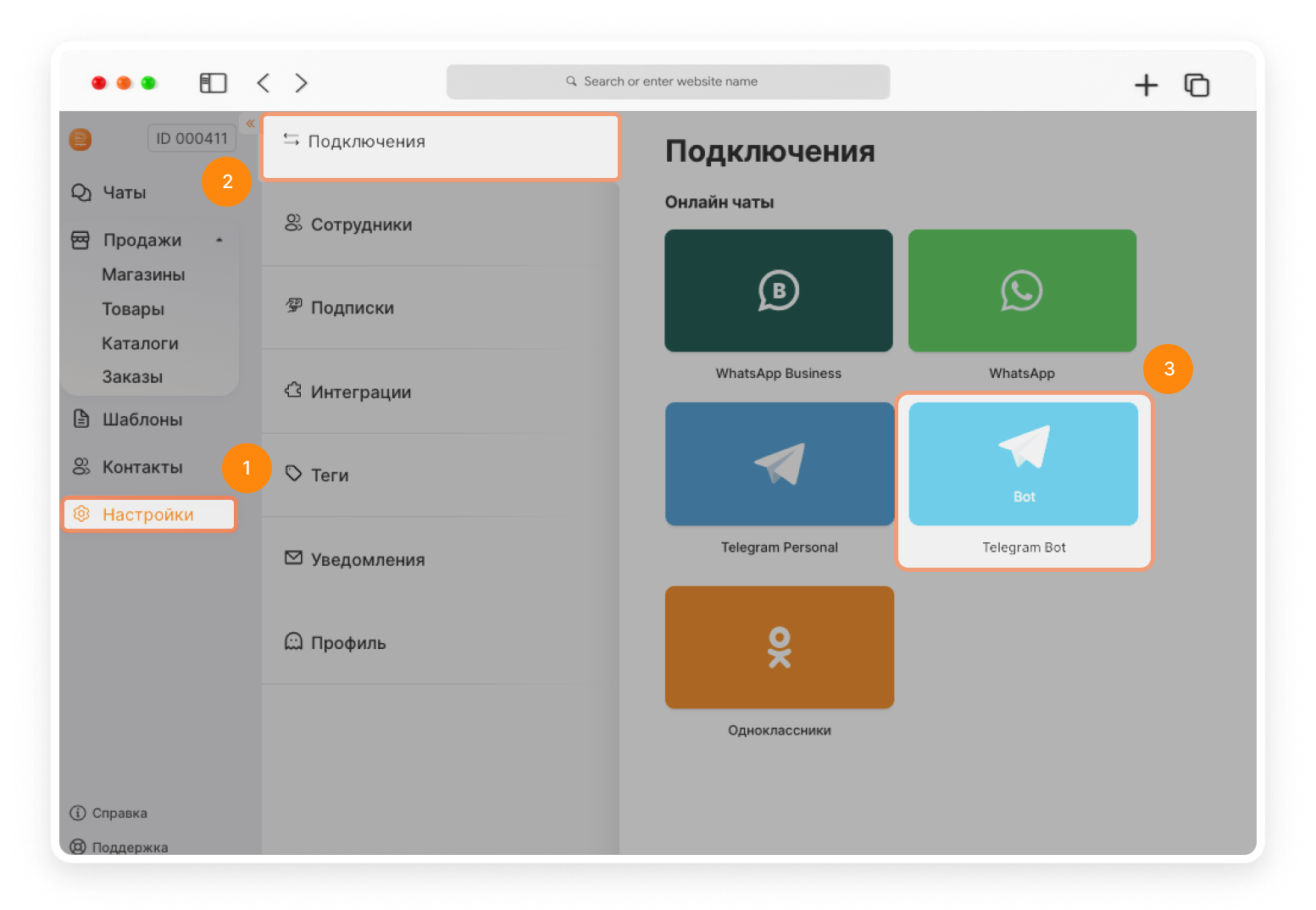Click the Telegram Bot caption text
This screenshot has height=910, width=1316.
1024,547
